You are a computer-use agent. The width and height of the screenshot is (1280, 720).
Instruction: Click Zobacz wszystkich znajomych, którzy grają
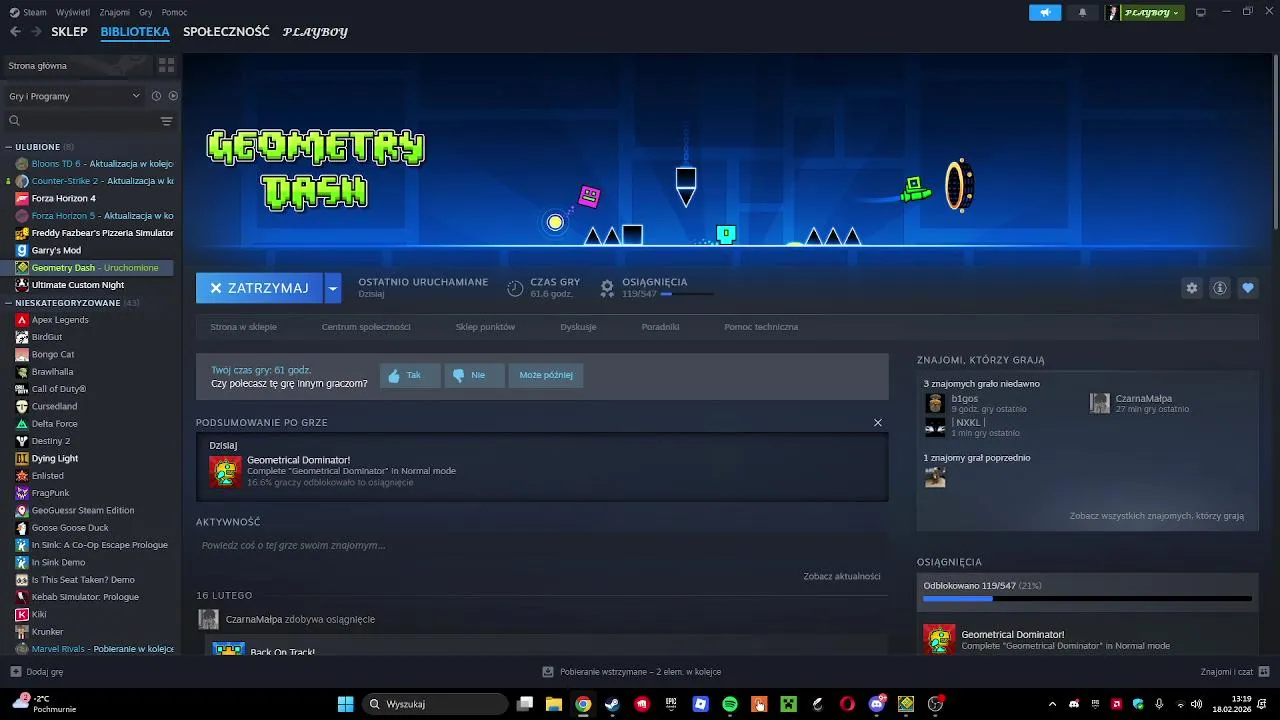pos(1157,516)
